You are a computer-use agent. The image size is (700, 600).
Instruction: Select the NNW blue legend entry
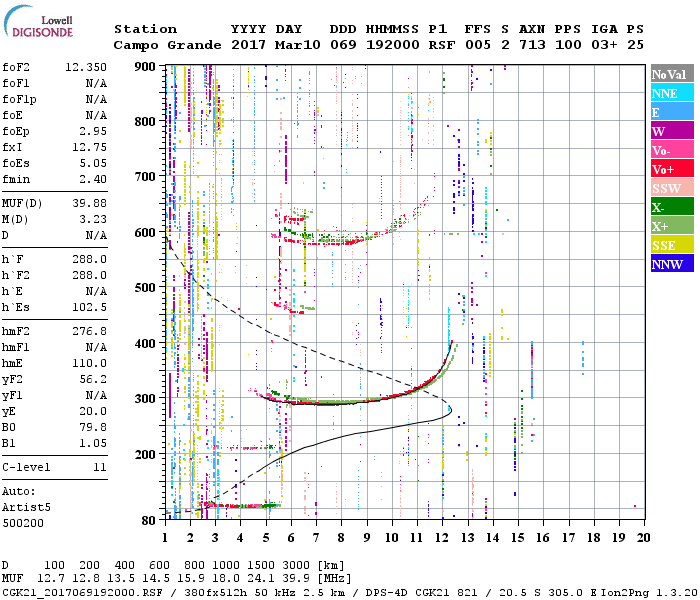pyautogui.click(x=671, y=264)
